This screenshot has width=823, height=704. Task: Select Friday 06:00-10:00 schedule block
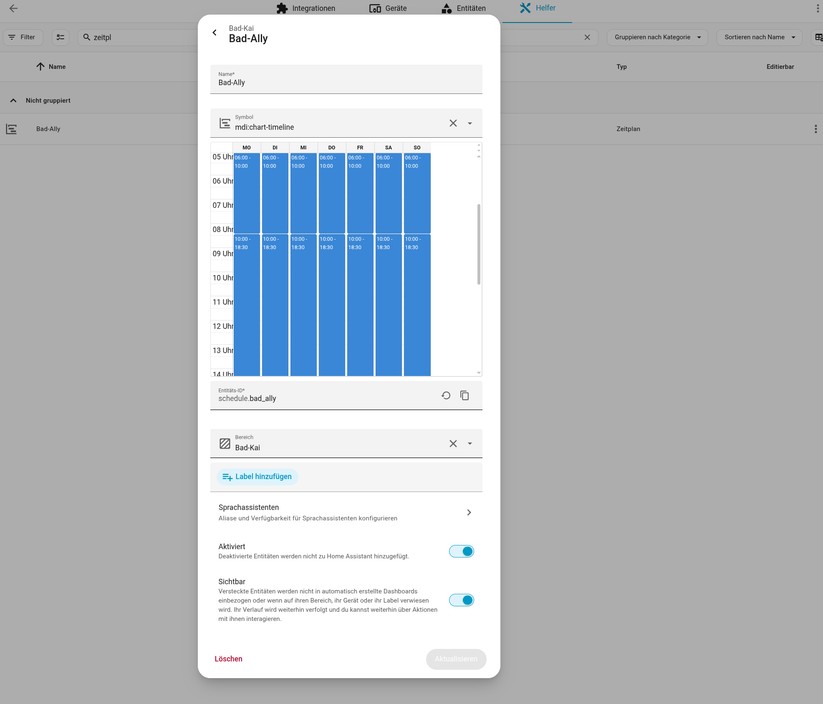click(x=360, y=193)
